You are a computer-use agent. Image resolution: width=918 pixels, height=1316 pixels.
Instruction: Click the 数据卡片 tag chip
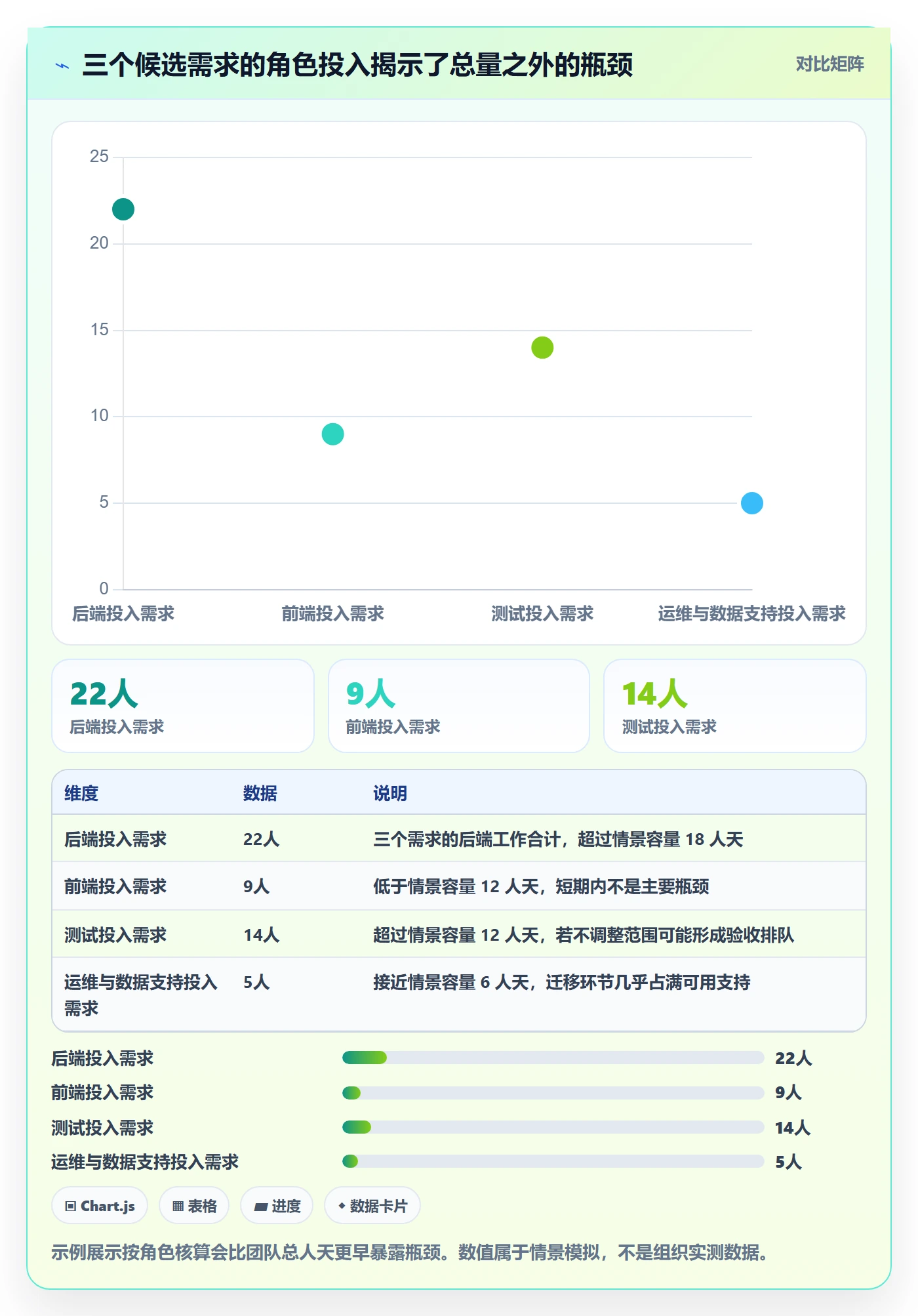pos(372,1206)
